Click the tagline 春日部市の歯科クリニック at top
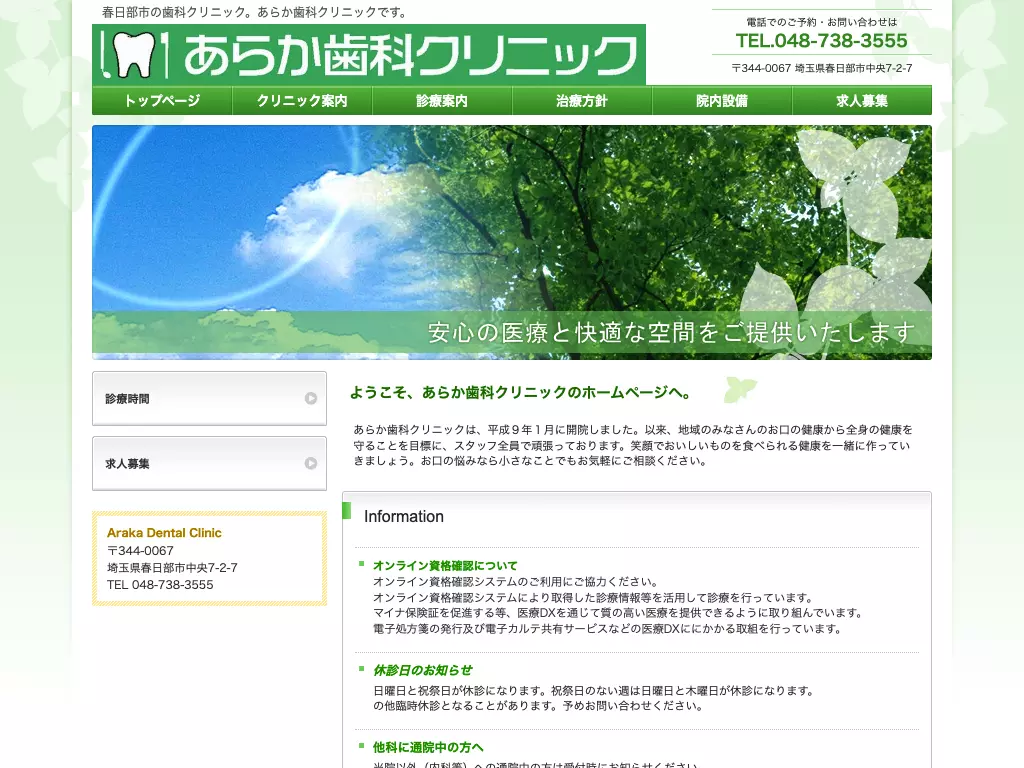Screen dimensions: 1024x768 pos(255,12)
